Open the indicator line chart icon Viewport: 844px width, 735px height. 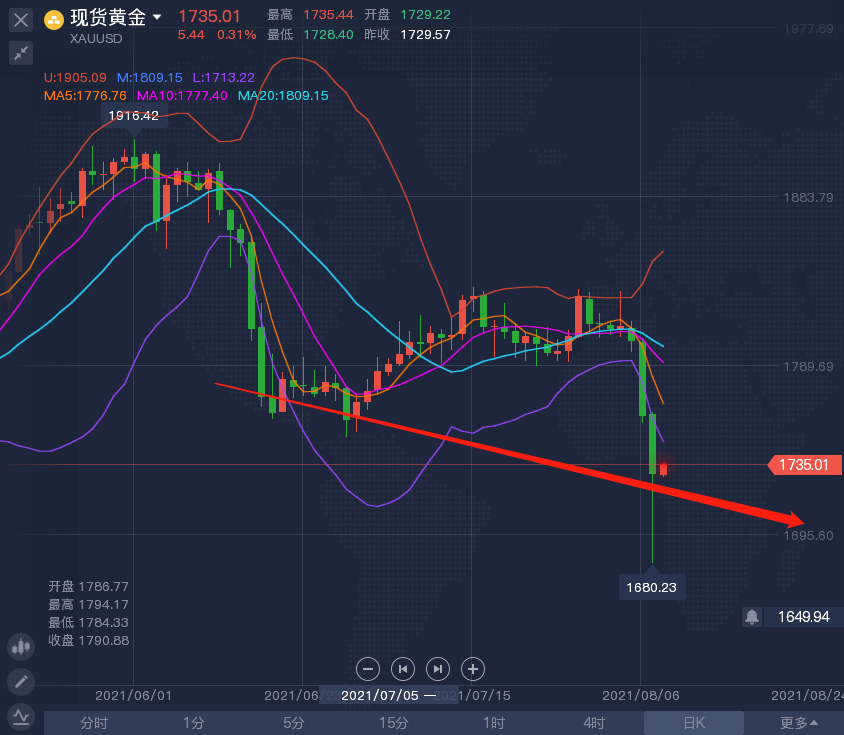pyautogui.click(x=20, y=717)
